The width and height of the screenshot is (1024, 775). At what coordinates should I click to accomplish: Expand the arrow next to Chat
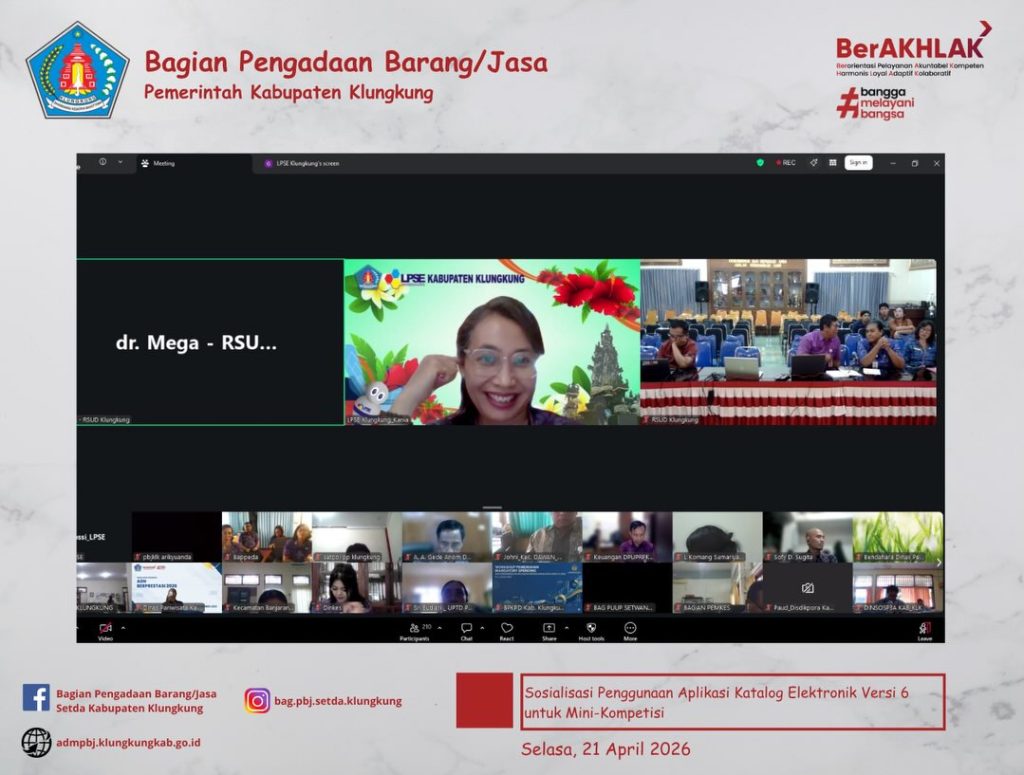pos(483,628)
